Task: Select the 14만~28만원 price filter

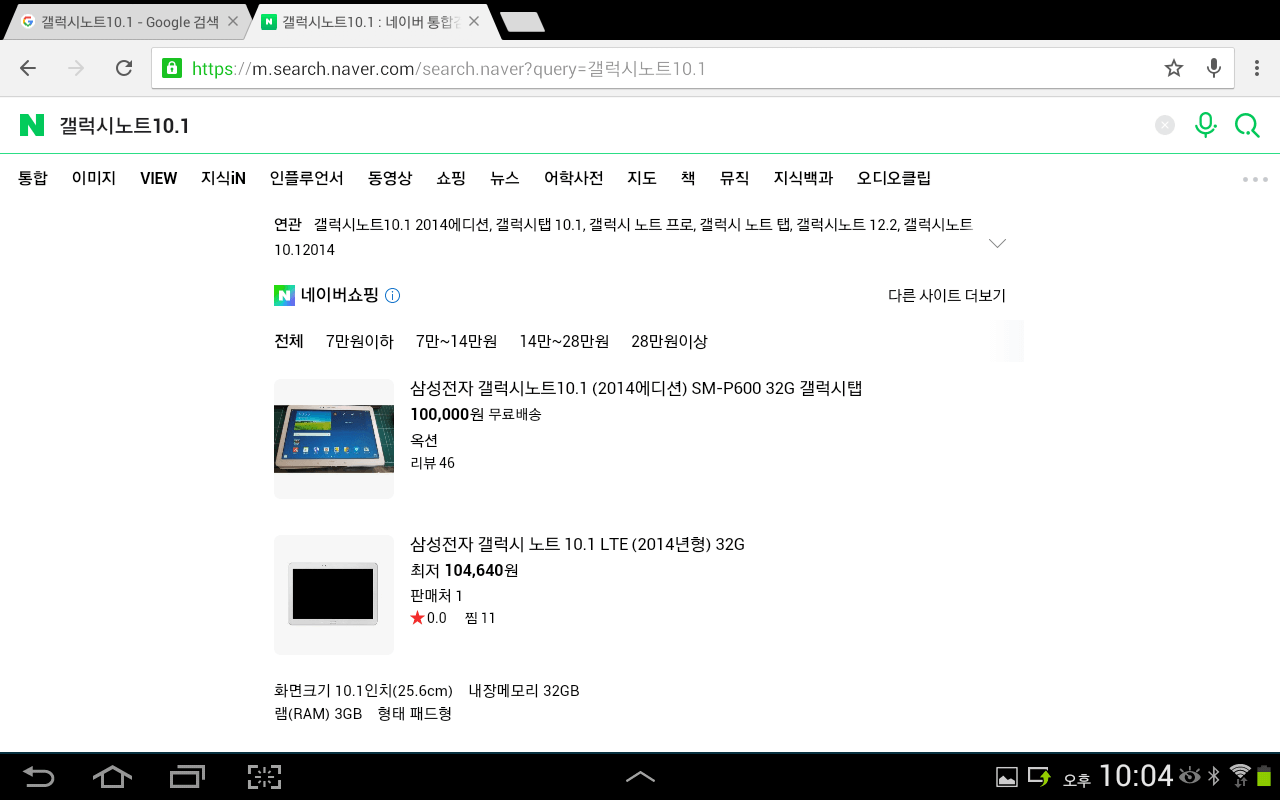Action: point(563,341)
